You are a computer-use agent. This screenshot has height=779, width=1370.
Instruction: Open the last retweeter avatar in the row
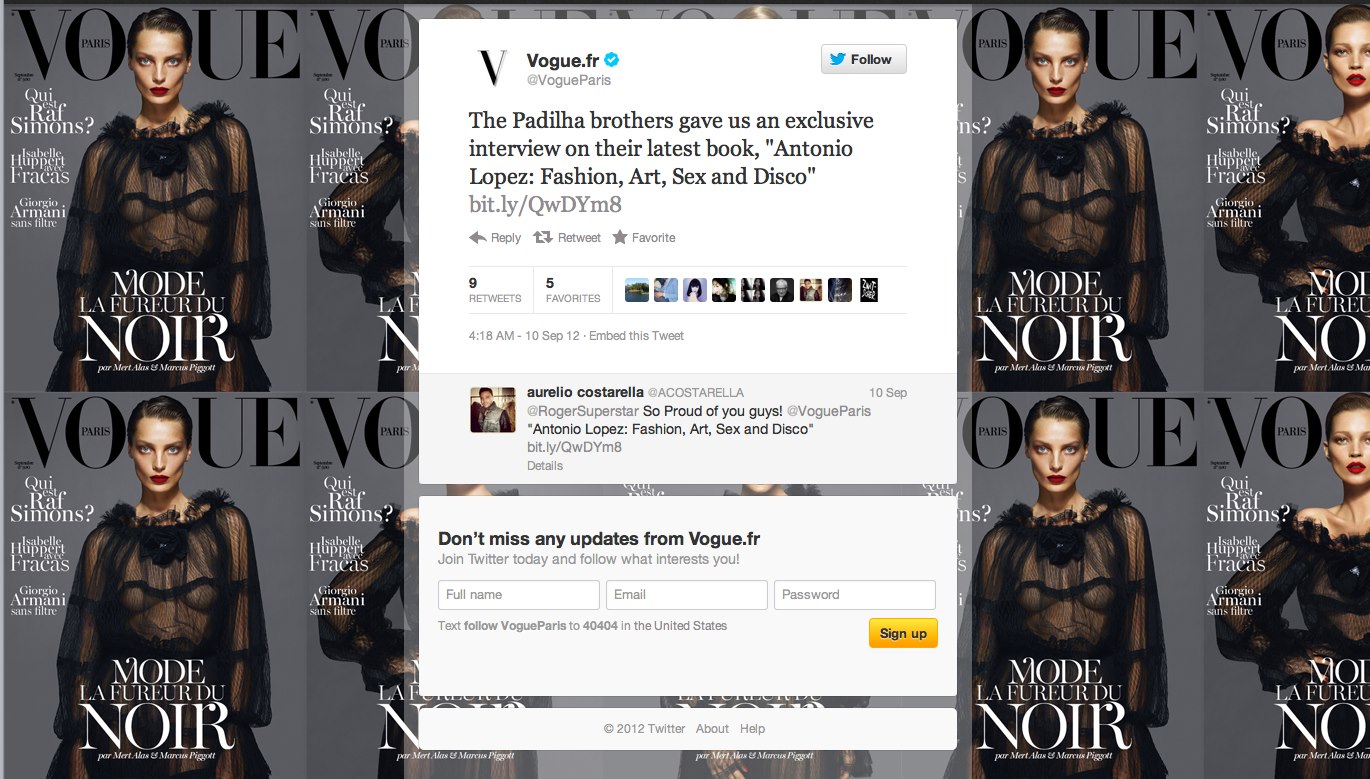pos(869,290)
